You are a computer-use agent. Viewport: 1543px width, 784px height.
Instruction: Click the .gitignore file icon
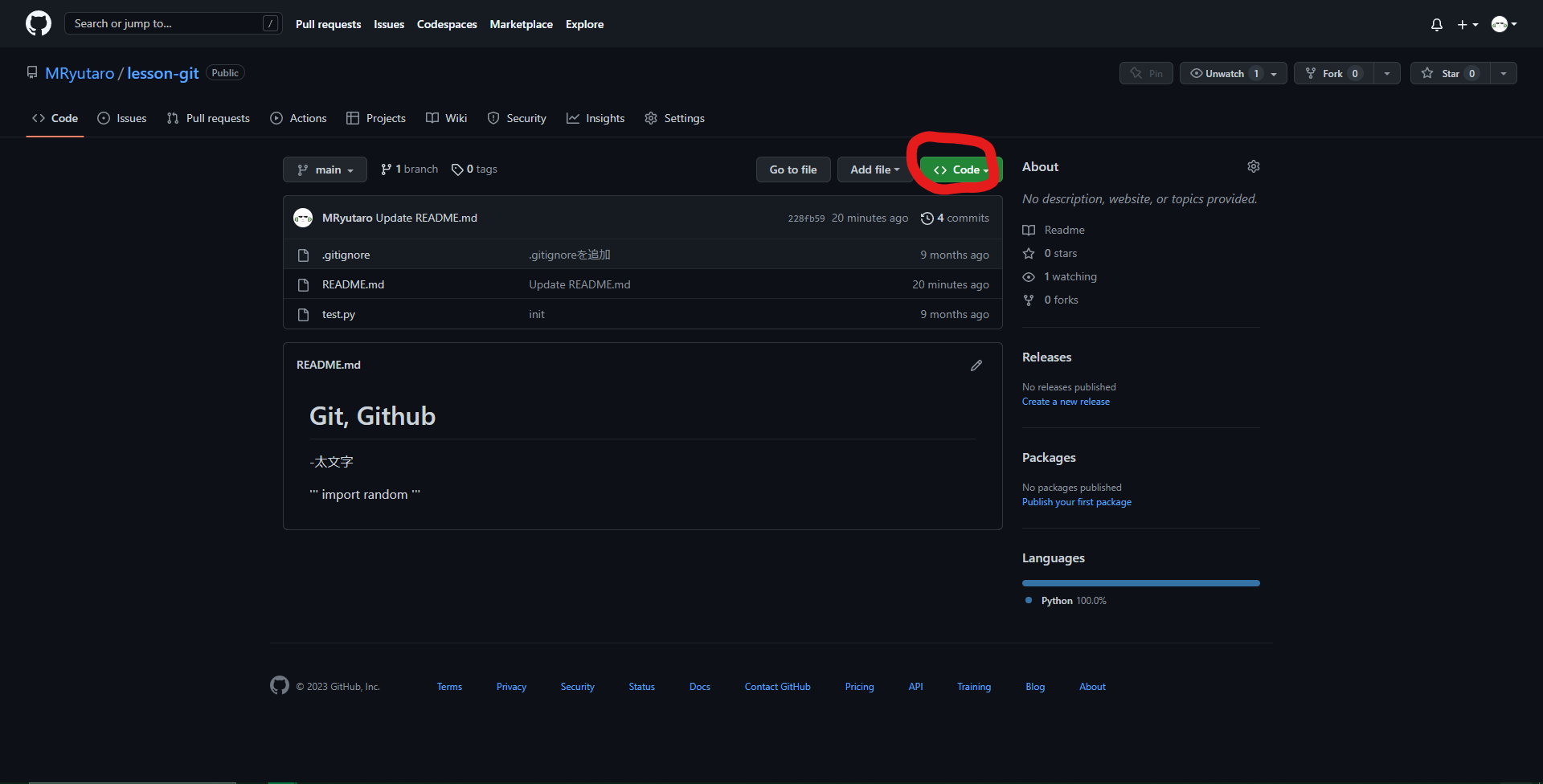click(x=303, y=255)
